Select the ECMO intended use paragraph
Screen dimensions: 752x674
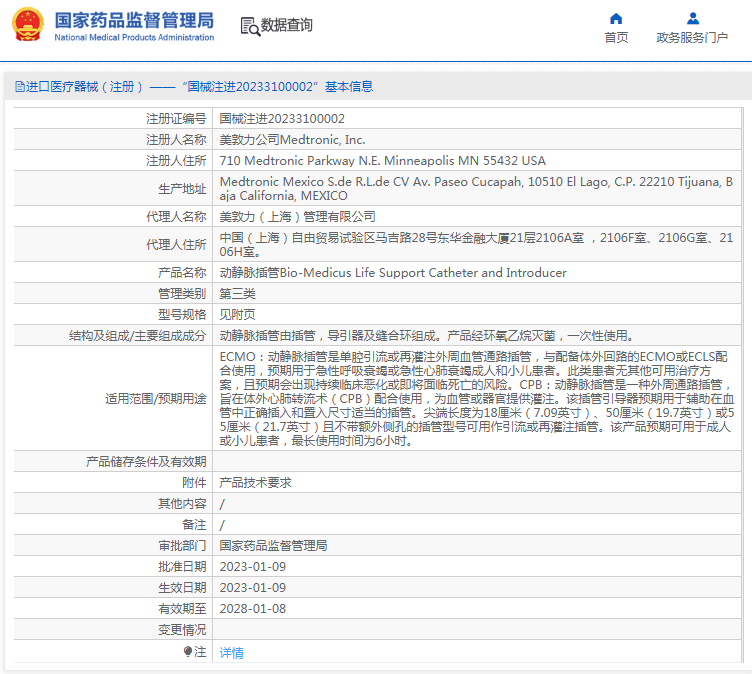point(477,399)
